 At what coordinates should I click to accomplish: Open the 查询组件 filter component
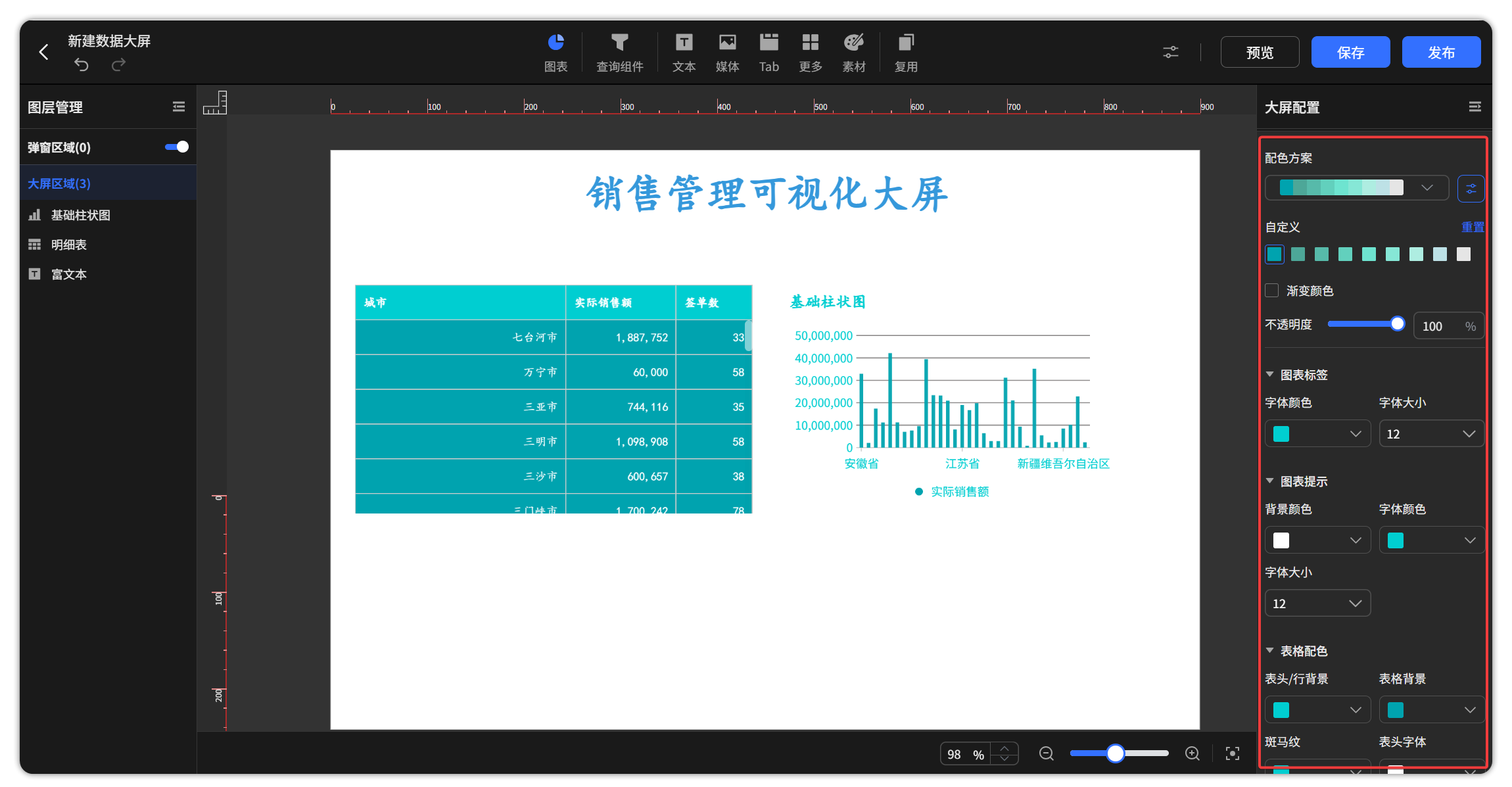(619, 53)
